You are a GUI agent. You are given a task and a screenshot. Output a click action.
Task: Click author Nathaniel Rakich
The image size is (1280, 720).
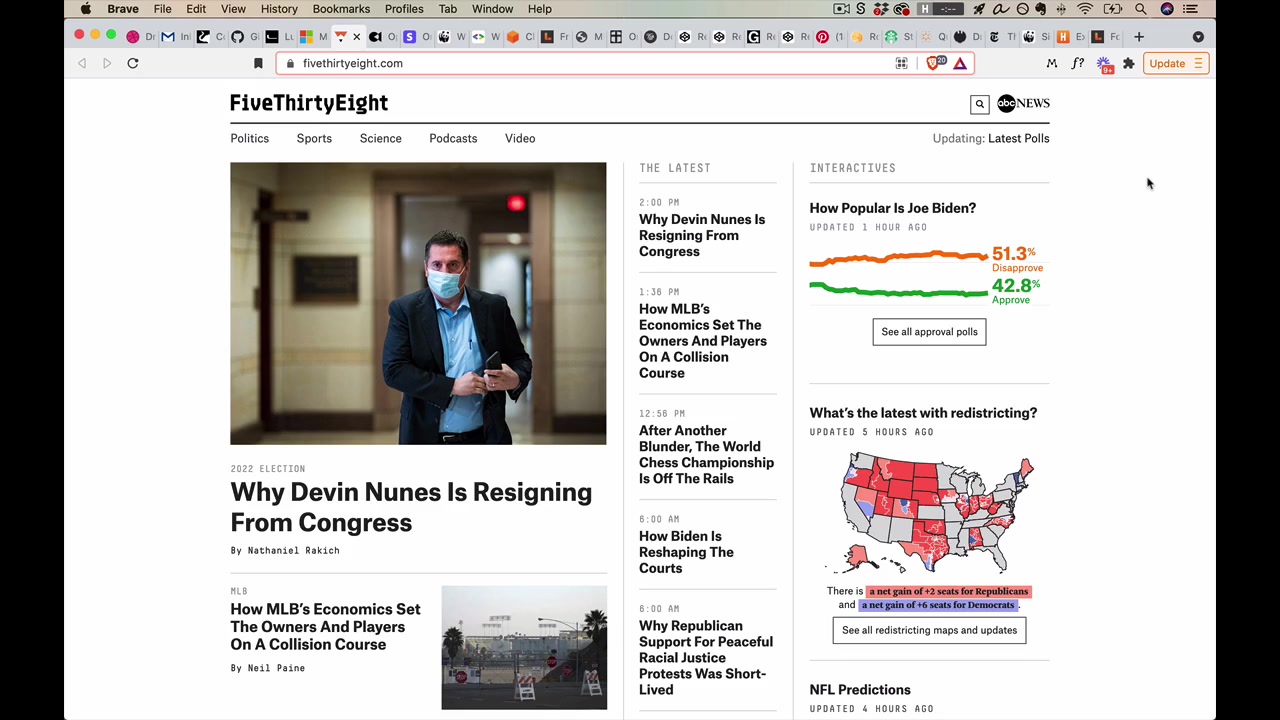point(293,550)
